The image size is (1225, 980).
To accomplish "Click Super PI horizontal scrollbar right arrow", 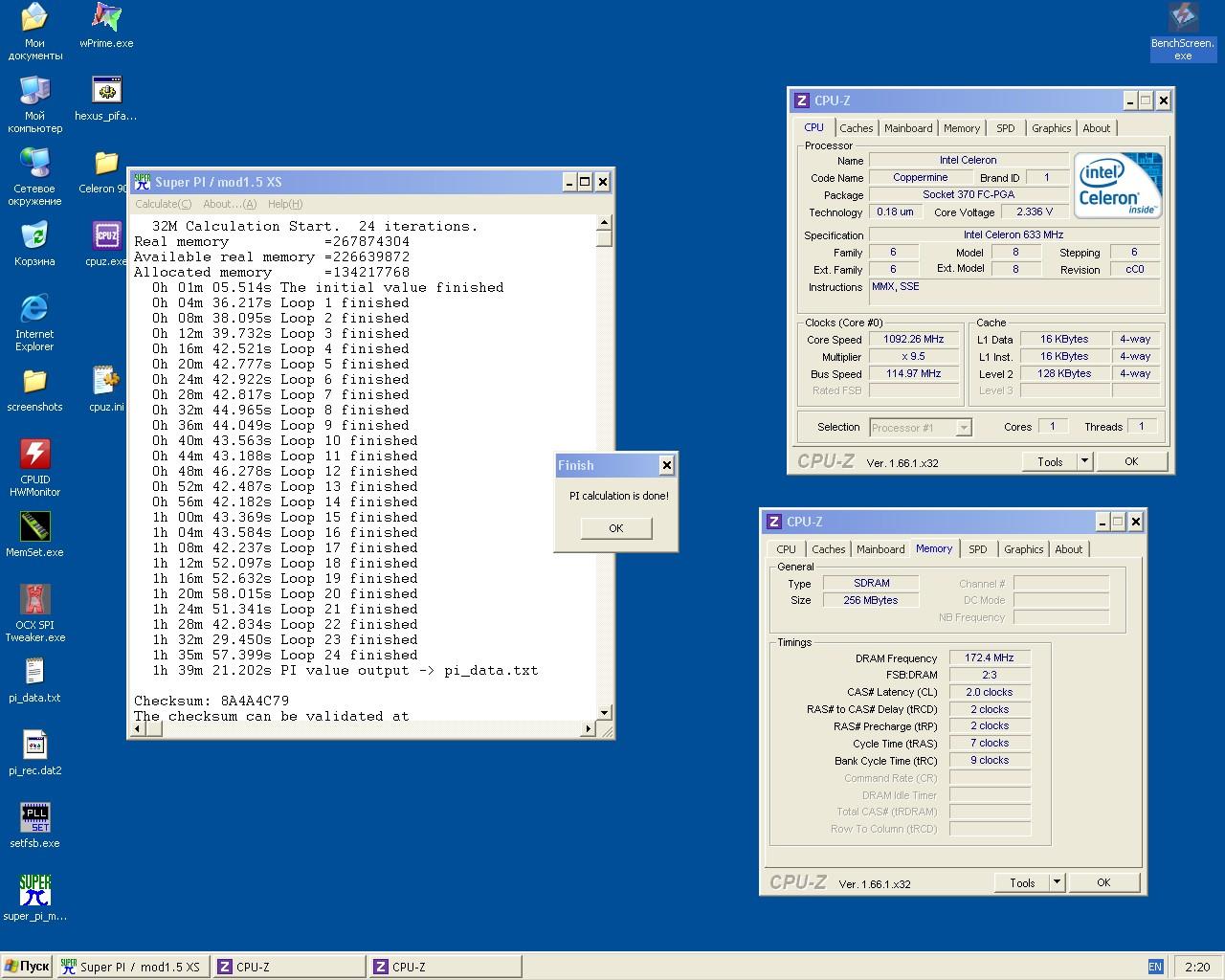I will tap(588, 729).
